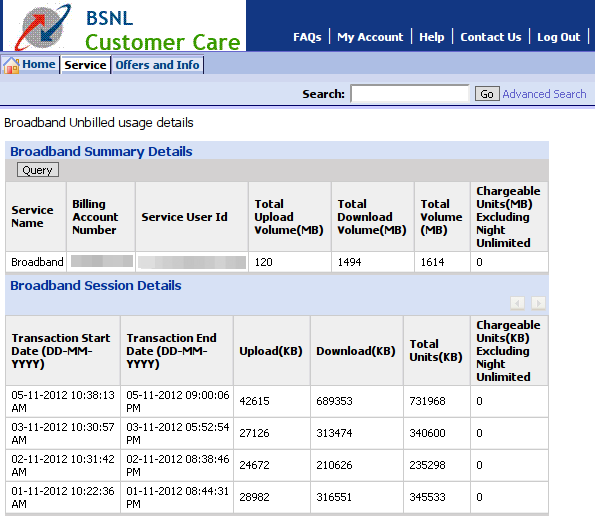Click the Go search button
The width and height of the screenshot is (595, 519).
[487, 94]
